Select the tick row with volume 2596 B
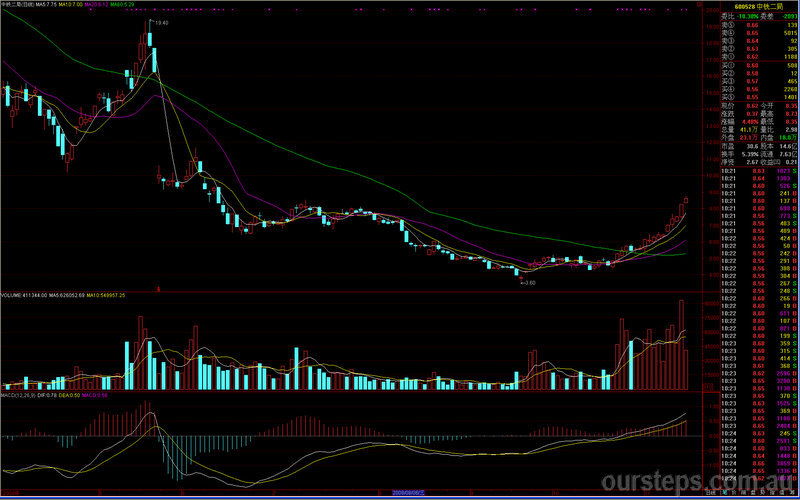The width and height of the screenshot is (800, 500). [x=759, y=373]
